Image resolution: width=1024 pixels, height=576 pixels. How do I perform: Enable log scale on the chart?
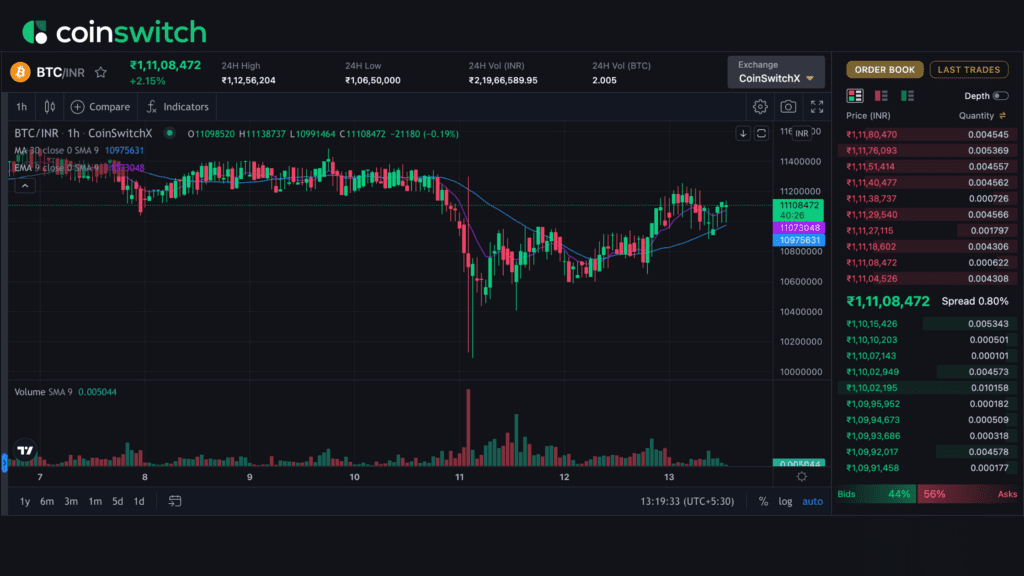(x=786, y=501)
